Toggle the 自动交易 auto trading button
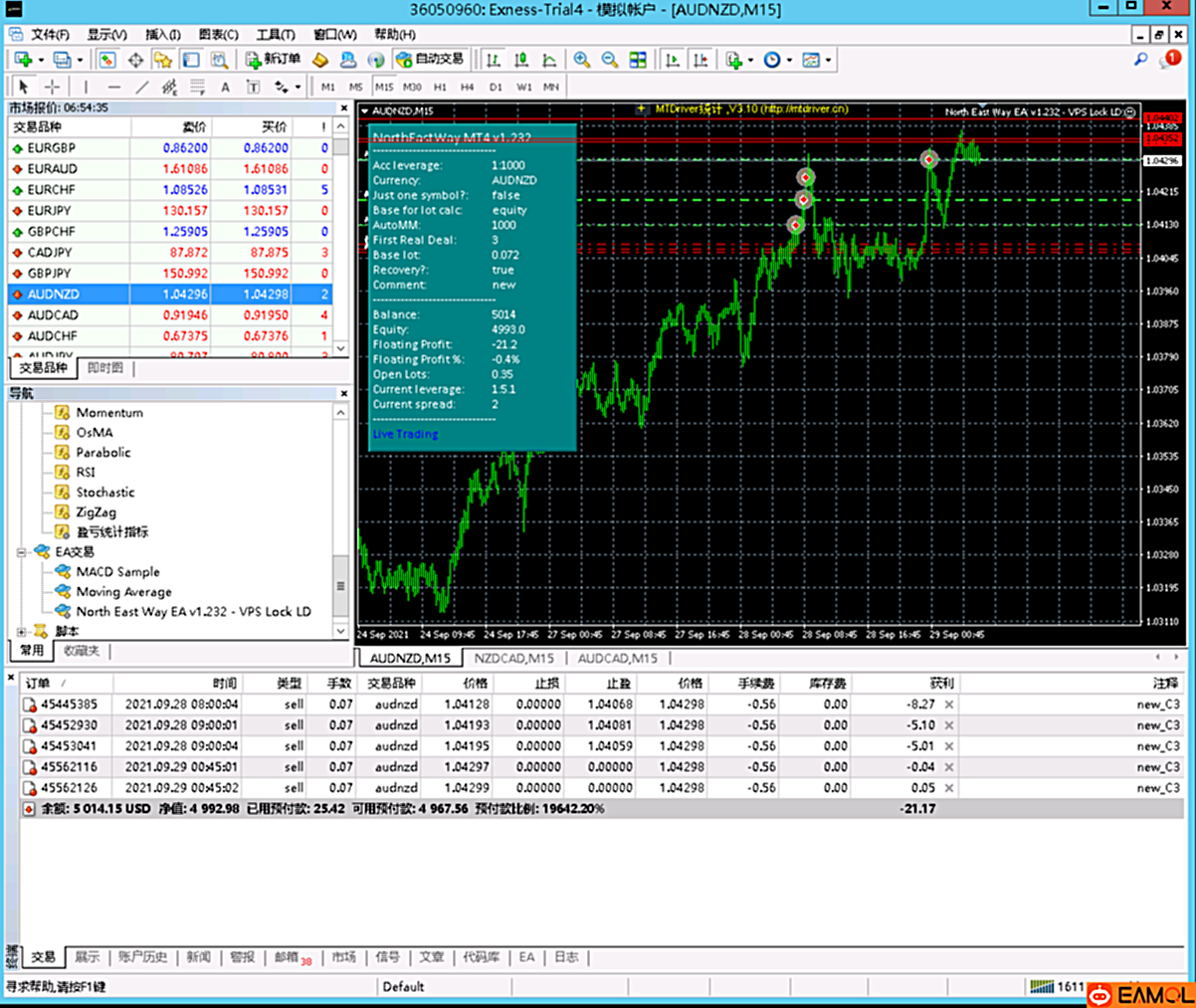This screenshot has width=1196, height=1008. point(430,60)
